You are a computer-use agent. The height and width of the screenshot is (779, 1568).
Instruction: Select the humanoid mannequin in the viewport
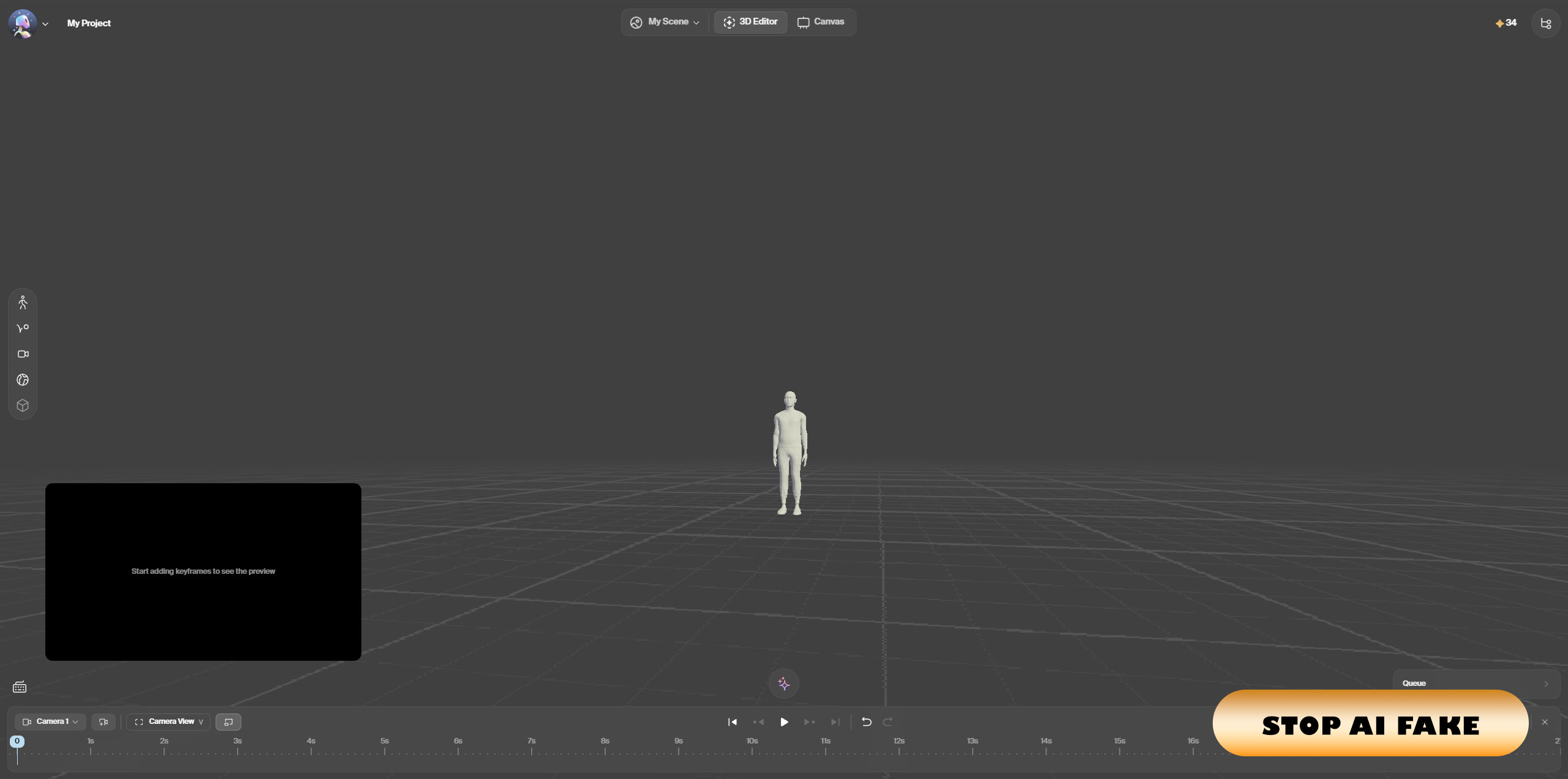[790, 453]
